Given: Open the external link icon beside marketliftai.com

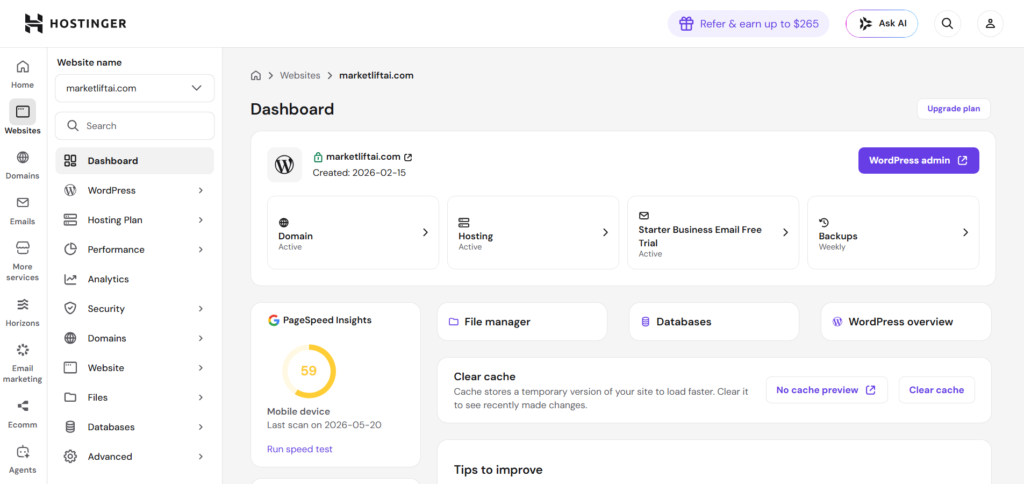Looking at the screenshot, I should (408, 157).
